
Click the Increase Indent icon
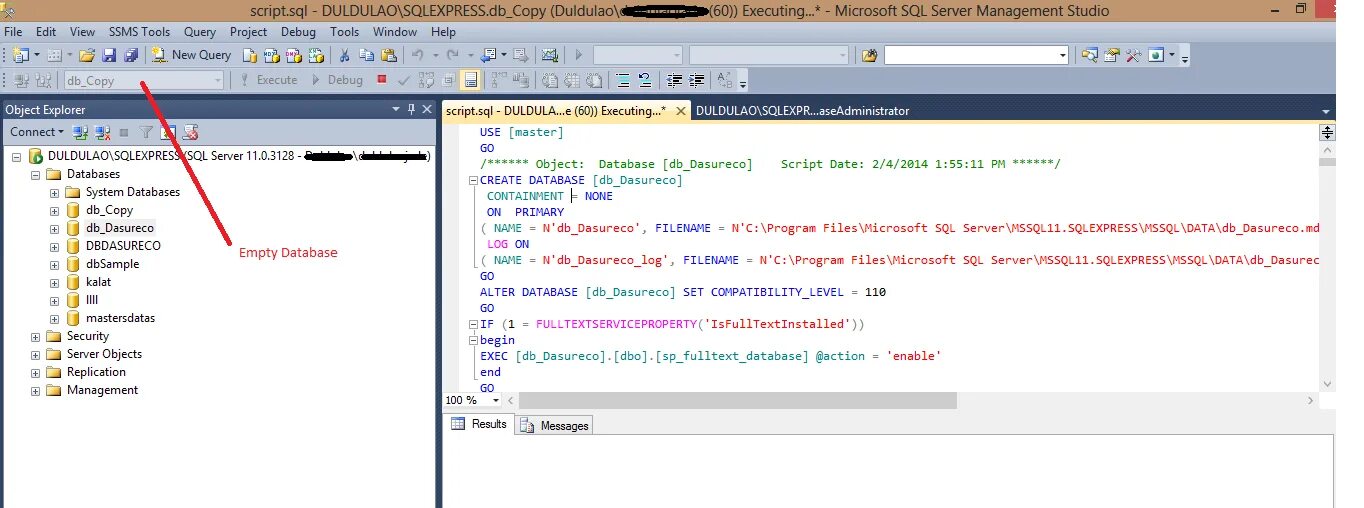click(x=696, y=80)
